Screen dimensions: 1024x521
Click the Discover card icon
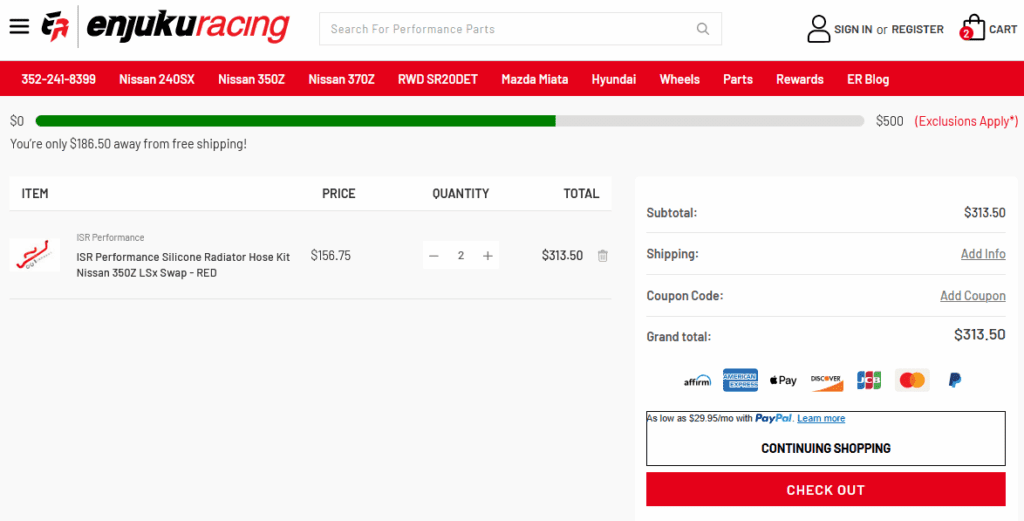(826, 382)
